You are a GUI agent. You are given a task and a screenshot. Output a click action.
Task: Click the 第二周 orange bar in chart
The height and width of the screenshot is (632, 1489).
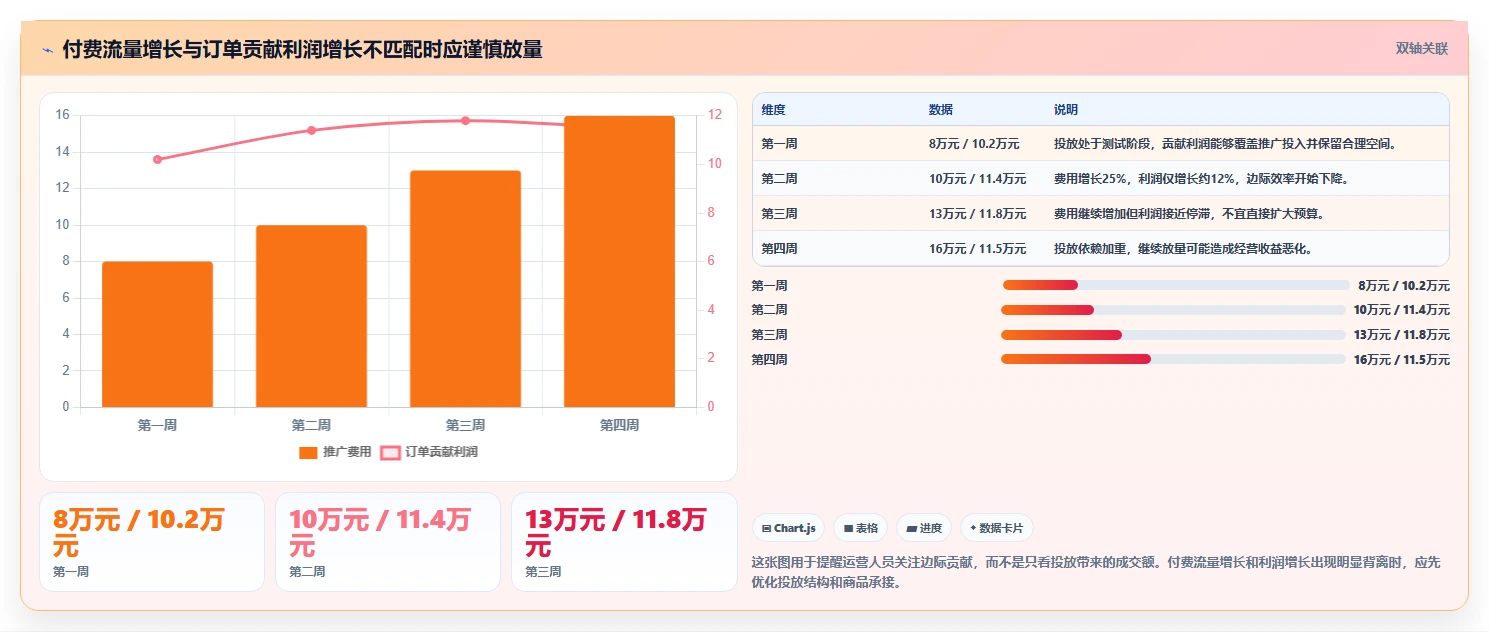coord(311,316)
